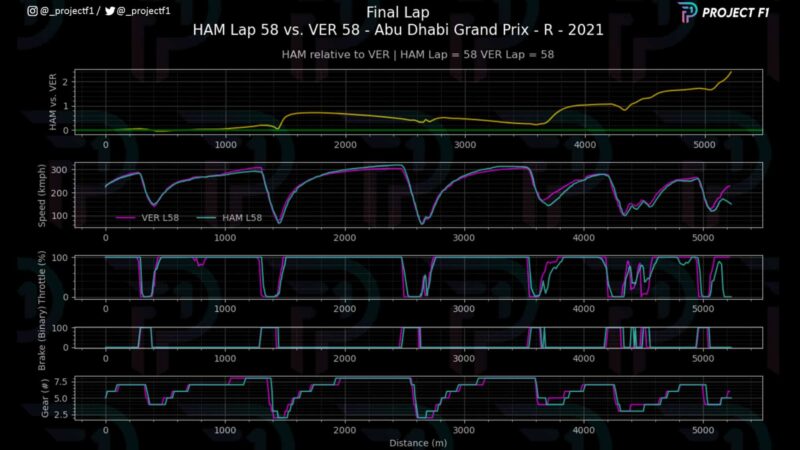This screenshot has height=450, width=800.
Task: Click the magenta VER legend line swatch
Action: [126, 218]
